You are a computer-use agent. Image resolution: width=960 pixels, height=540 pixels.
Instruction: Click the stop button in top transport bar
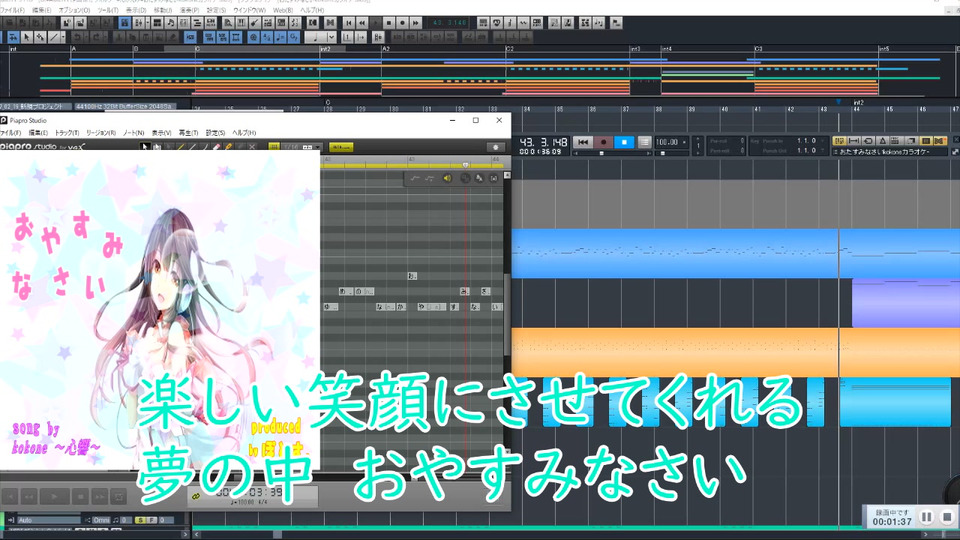[x=389, y=23]
